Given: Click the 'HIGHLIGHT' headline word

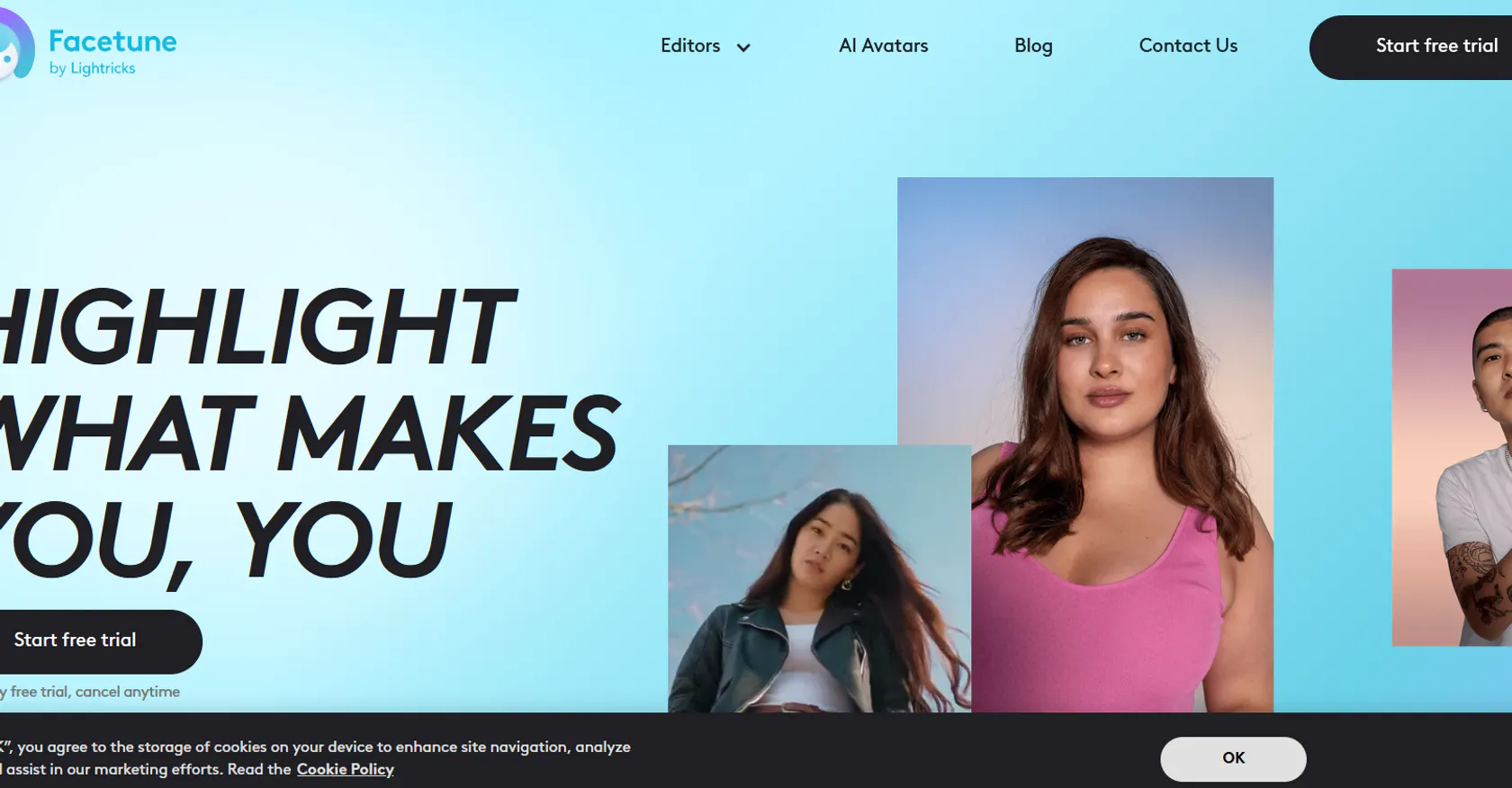Looking at the screenshot, I should [x=258, y=327].
